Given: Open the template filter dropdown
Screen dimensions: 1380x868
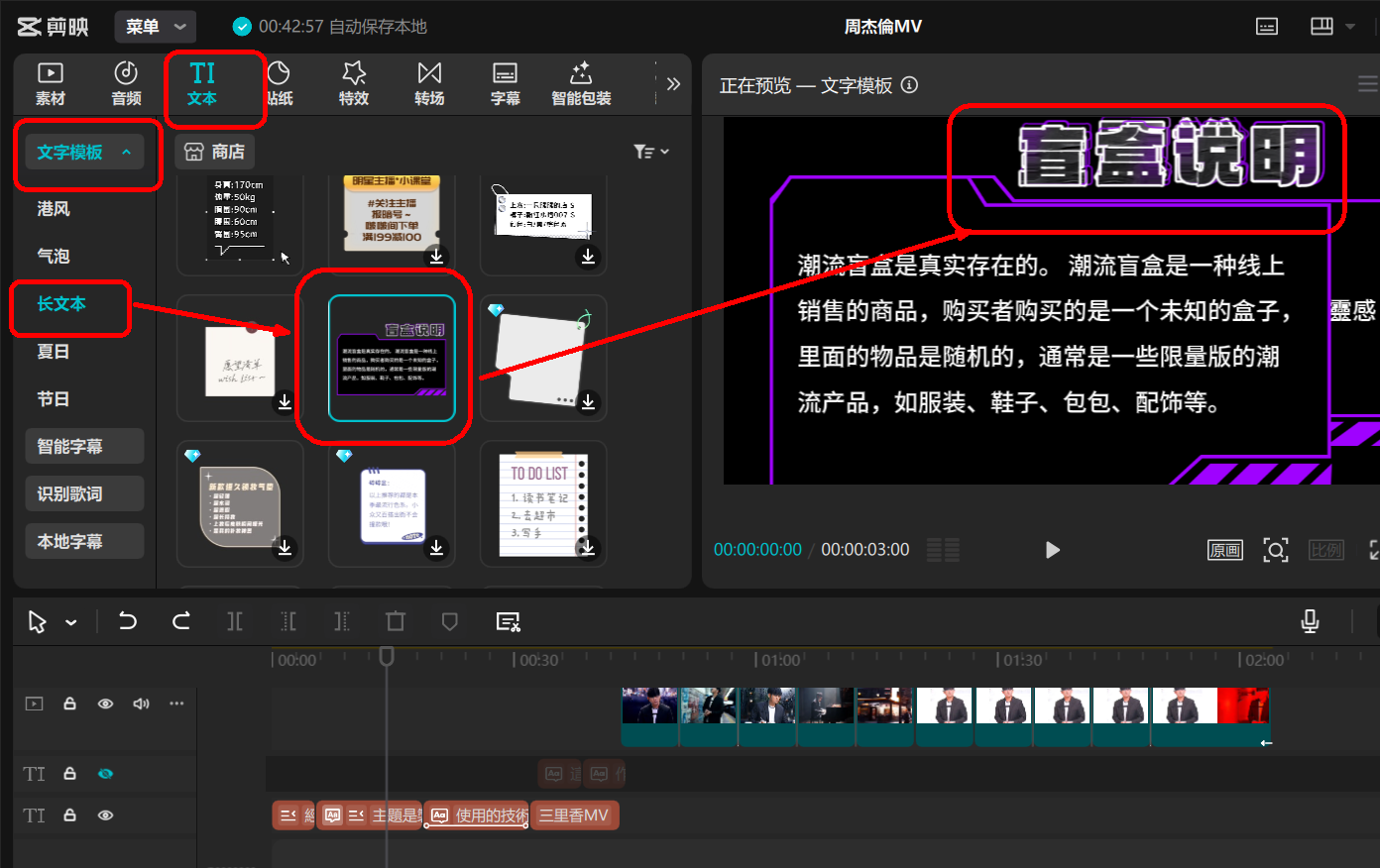Looking at the screenshot, I should point(651,152).
